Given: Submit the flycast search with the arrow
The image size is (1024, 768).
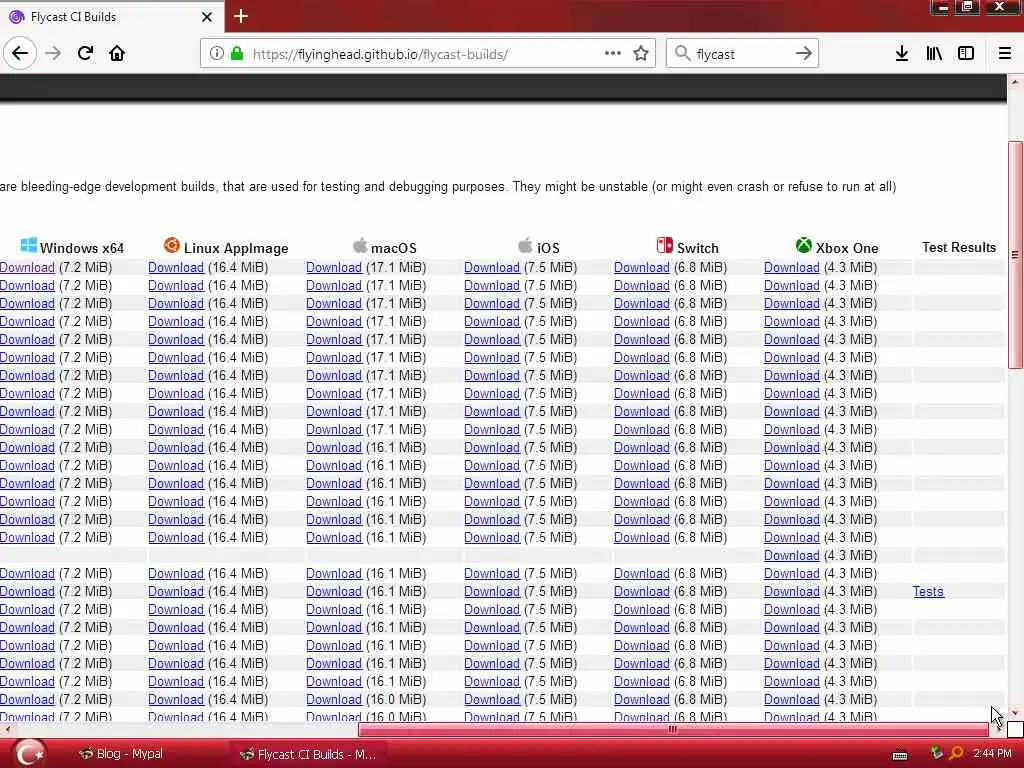Looking at the screenshot, I should pyautogui.click(x=804, y=54).
